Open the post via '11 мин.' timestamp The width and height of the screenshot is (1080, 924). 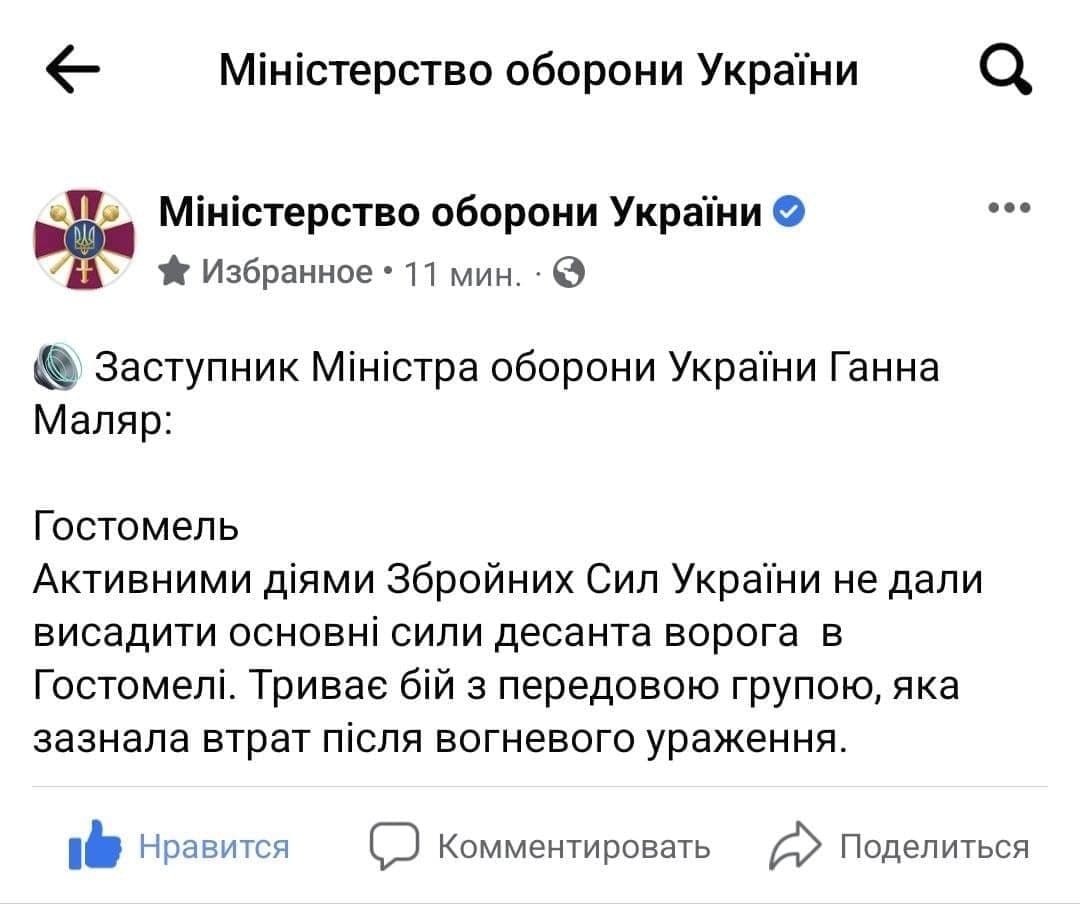[460, 272]
